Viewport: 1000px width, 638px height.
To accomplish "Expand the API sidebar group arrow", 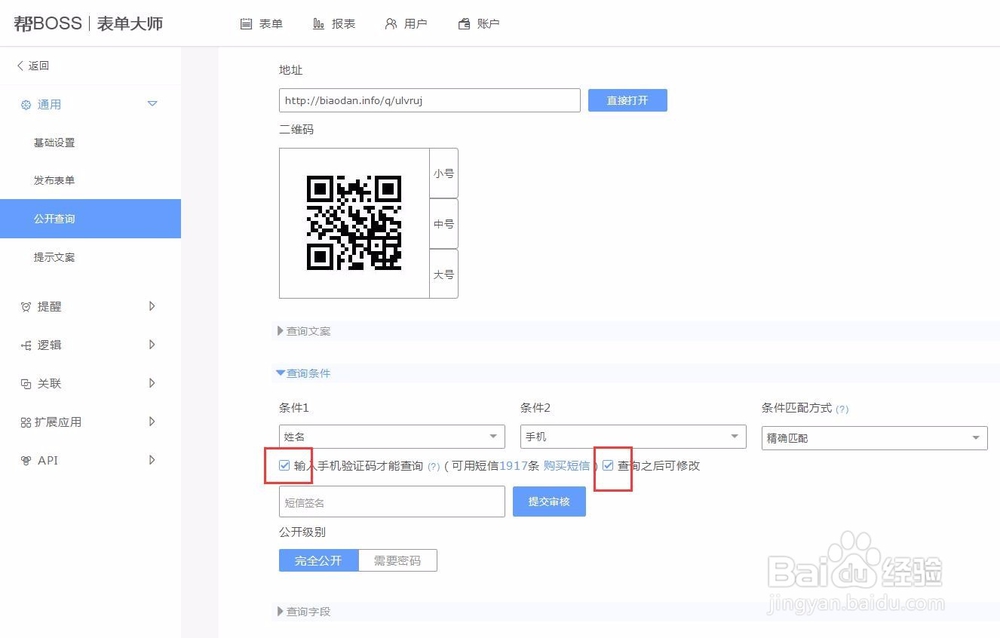I will point(152,459).
